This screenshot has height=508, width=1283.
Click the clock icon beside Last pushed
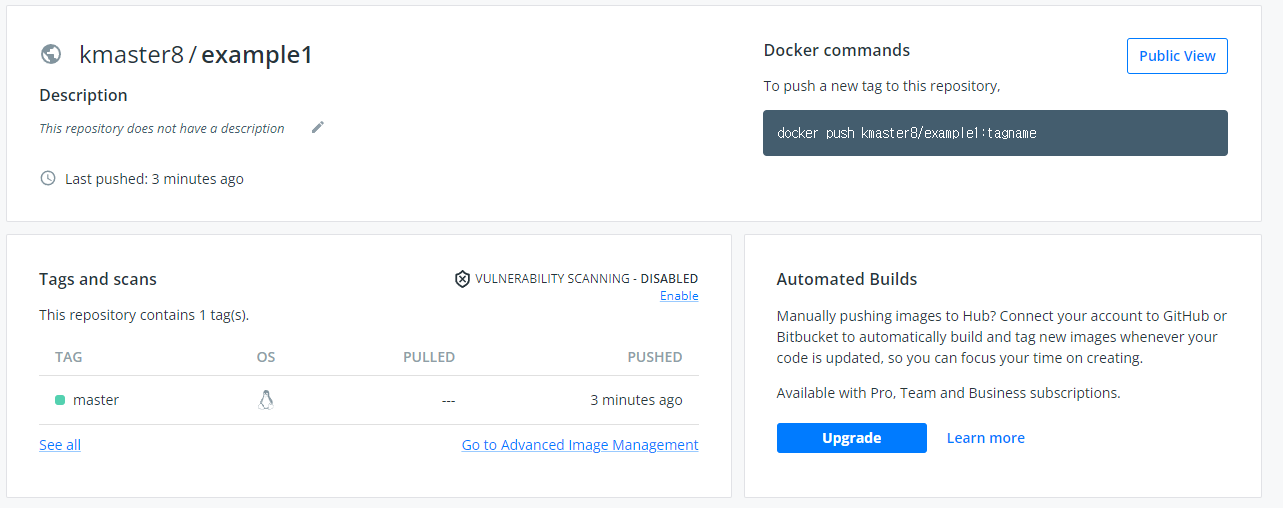pos(48,178)
